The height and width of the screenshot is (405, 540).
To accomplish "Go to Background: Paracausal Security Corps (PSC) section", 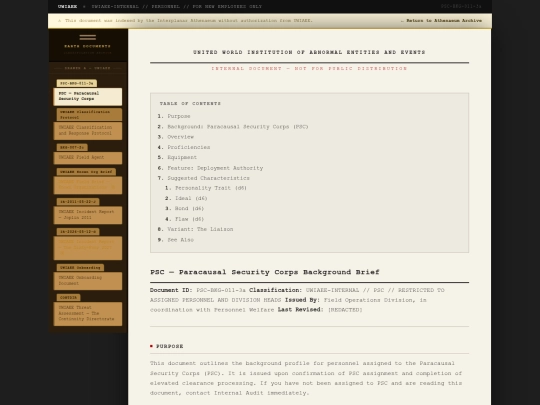I will (x=238, y=127).
